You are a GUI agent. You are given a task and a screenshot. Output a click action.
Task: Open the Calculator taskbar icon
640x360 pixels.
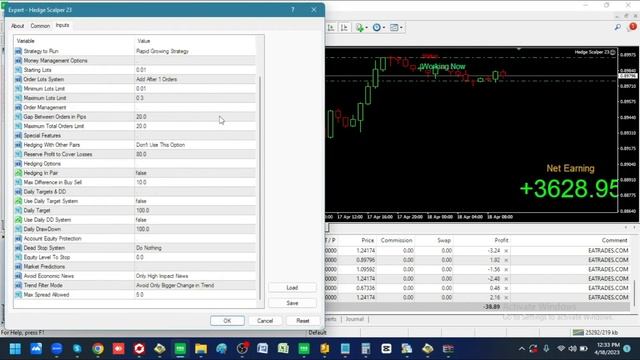366,349
